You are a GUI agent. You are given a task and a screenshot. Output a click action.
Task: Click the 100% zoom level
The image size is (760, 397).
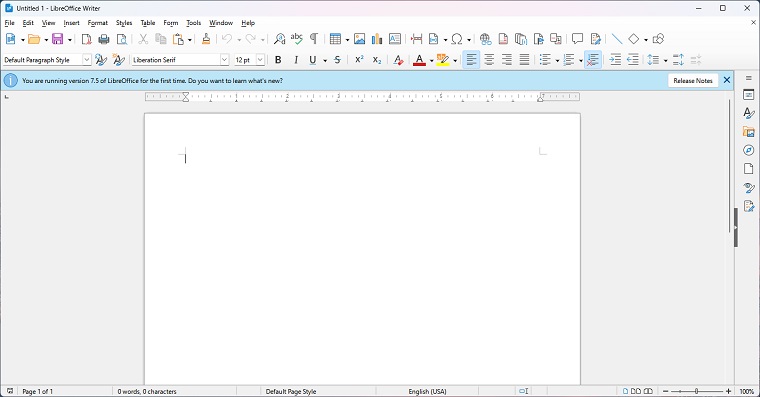746,391
